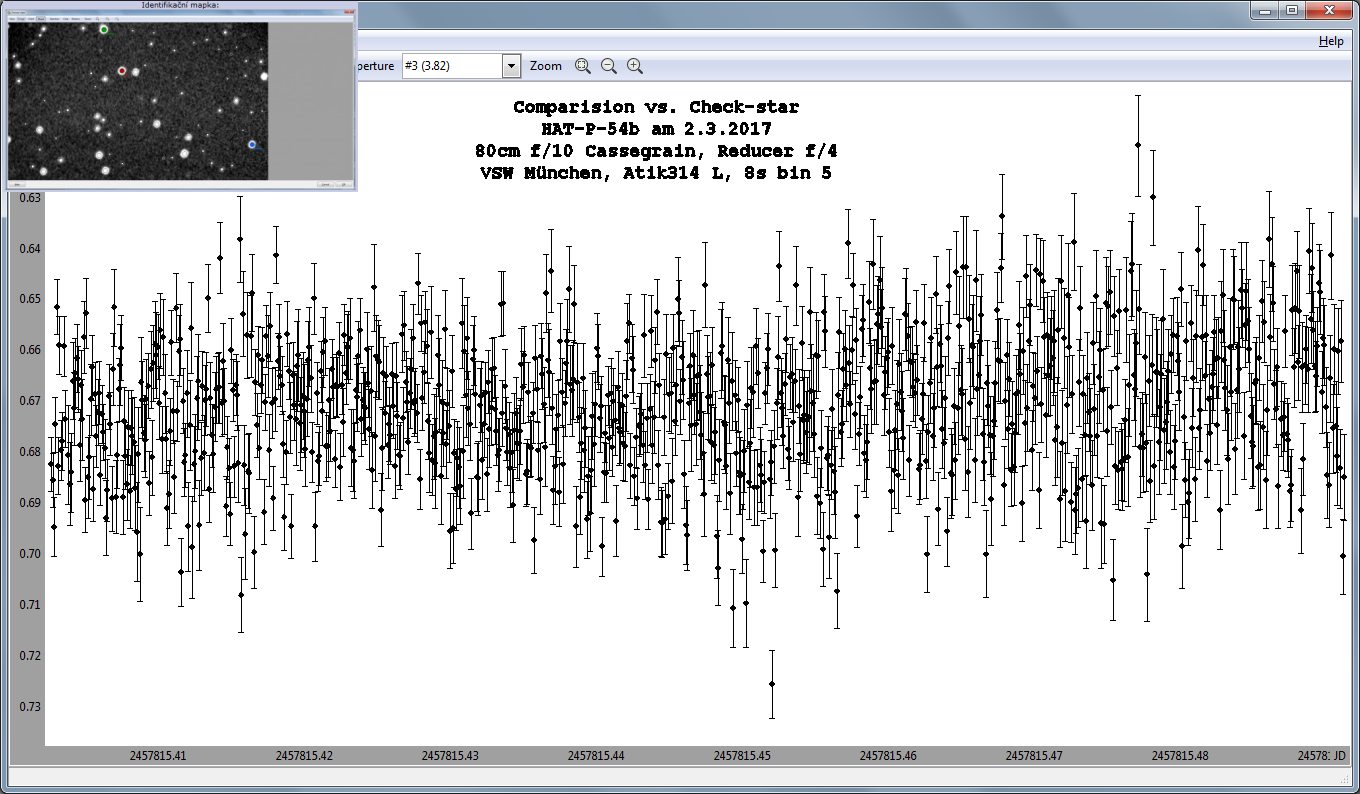Click the highest outlier point near 2457815.48
Image resolution: width=1360 pixels, height=794 pixels.
[x=1138, y=144]
